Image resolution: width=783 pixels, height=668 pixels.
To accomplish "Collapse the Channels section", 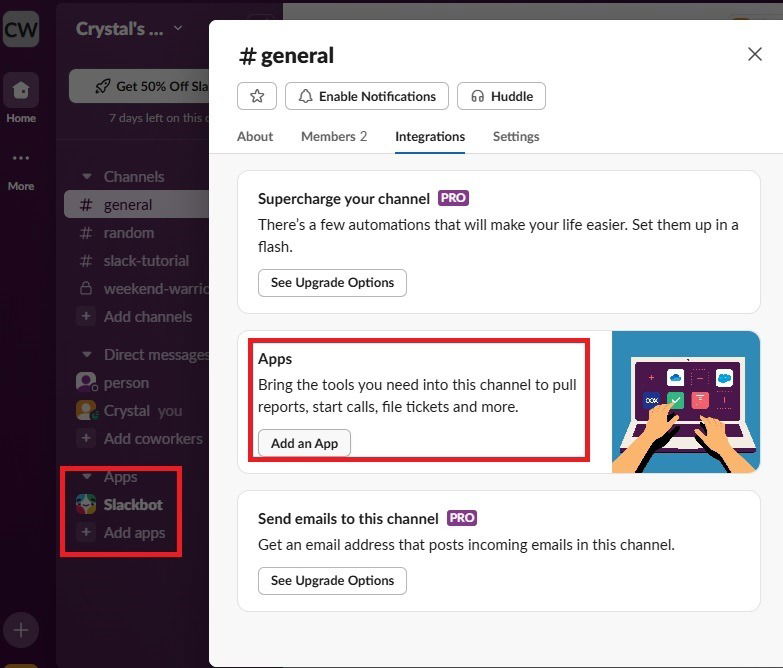I will 87,176.
